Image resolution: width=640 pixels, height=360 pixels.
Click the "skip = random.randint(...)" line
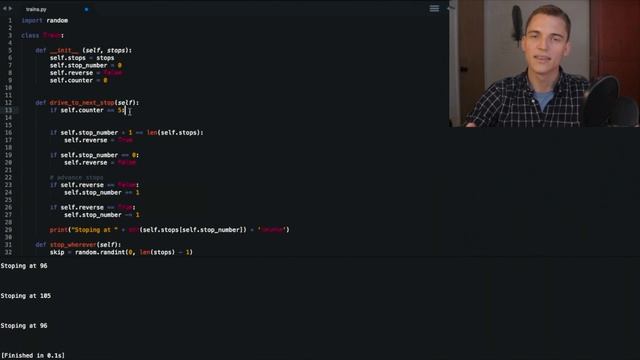[121, 252]
